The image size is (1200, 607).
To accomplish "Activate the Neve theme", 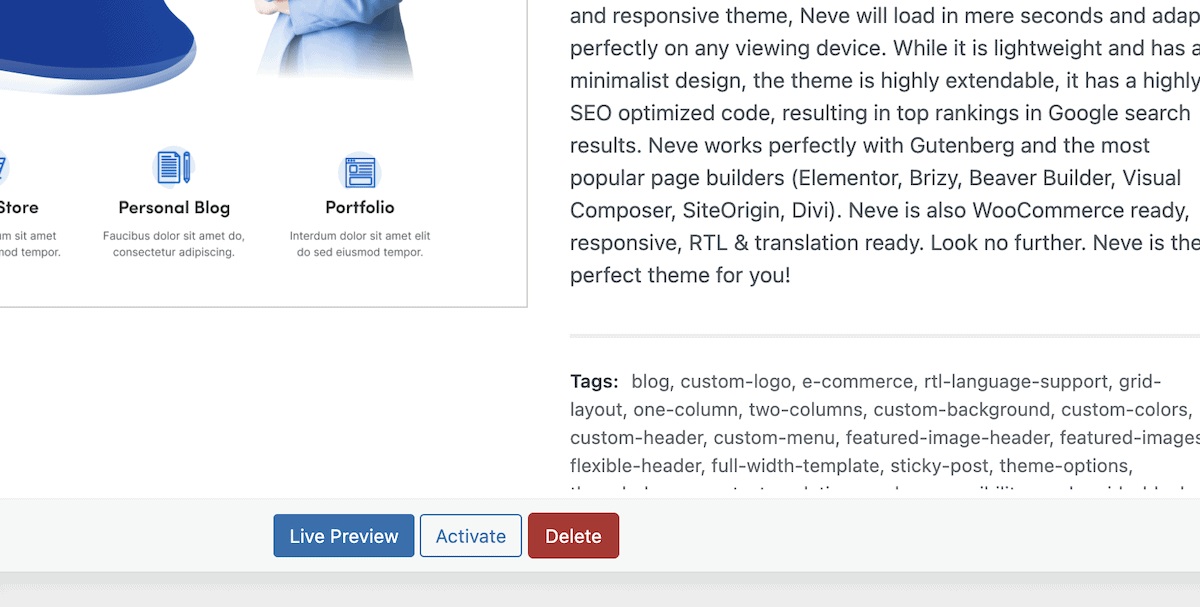I will [471, 536].
